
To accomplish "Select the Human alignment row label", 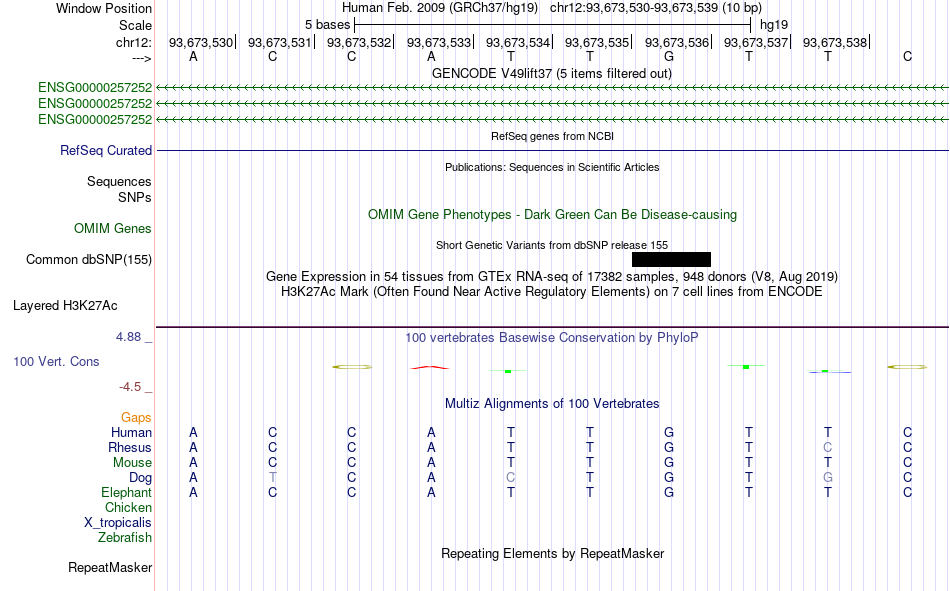I will point(131,432).
